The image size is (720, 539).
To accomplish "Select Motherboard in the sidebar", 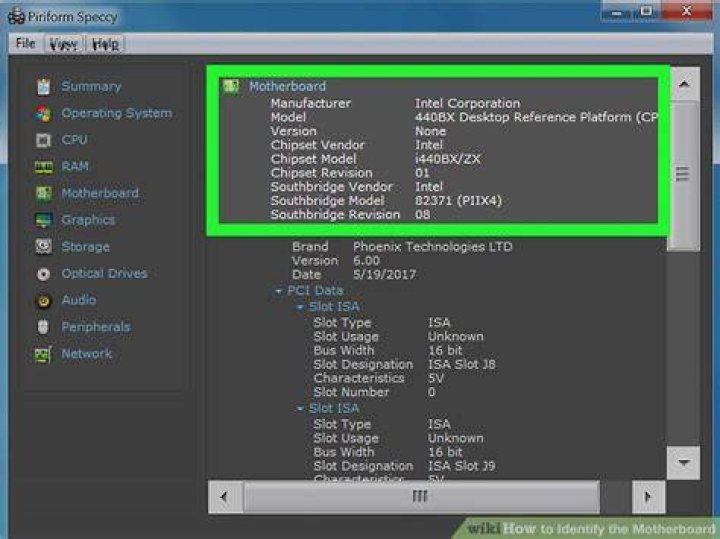I will pyautogui.click(x=100, y=193).
